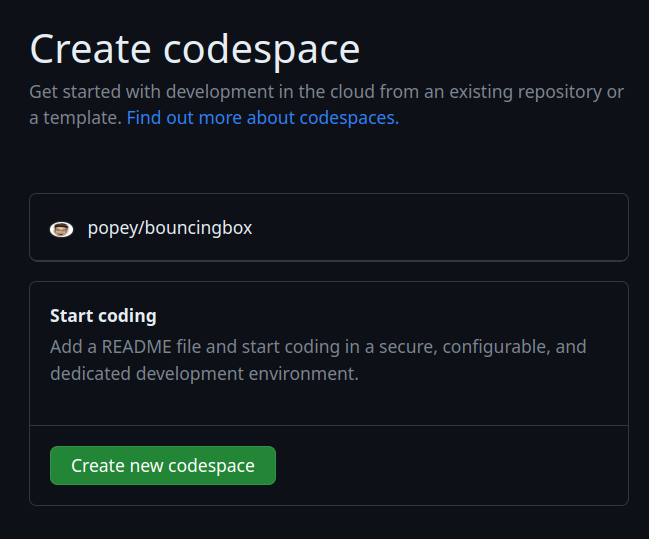The height and width of the screenshot is (539, 649).
Task: Click the "bouncingbox" part of the repository name
Action: click(x=199, y=228)
